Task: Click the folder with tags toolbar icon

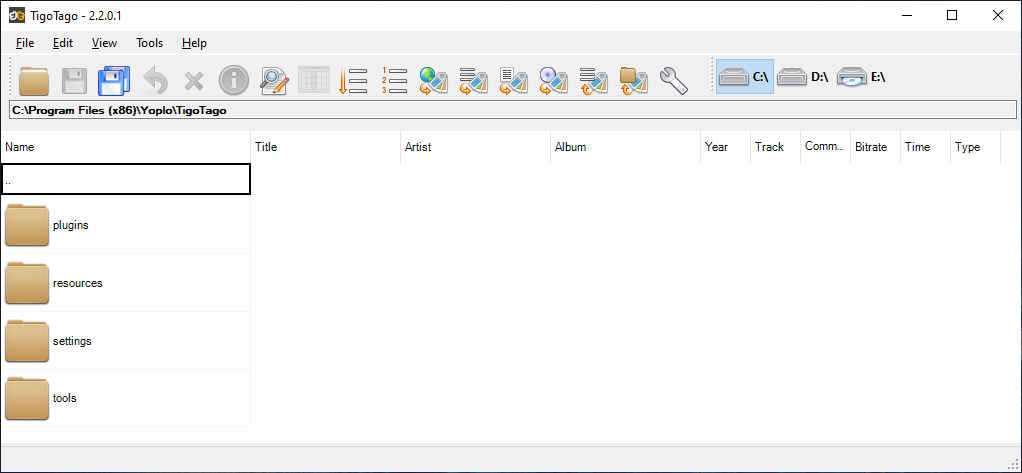Action: click(633, 78)
